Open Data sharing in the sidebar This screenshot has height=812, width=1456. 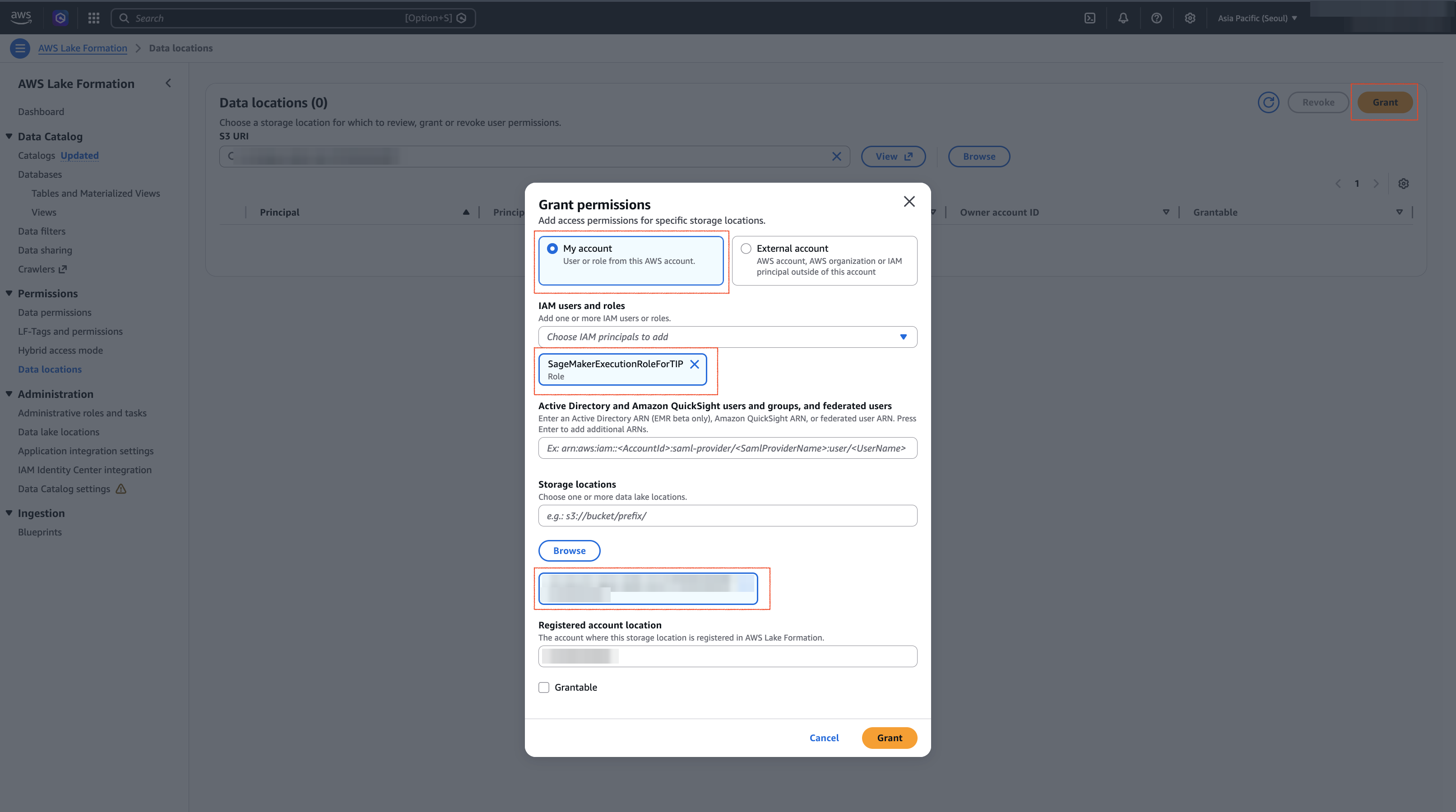[45, 250]
